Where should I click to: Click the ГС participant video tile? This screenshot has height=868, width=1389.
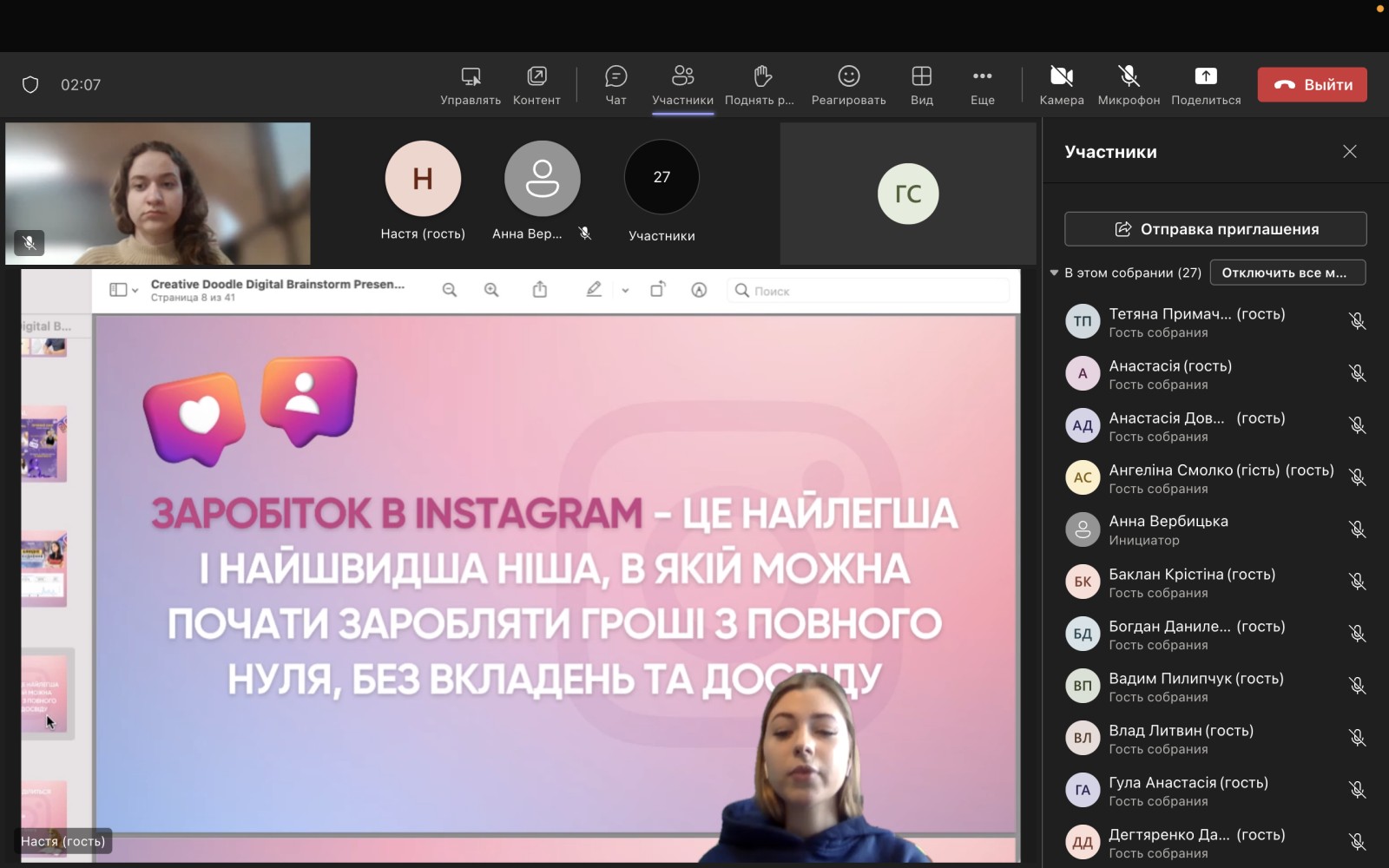908,194
